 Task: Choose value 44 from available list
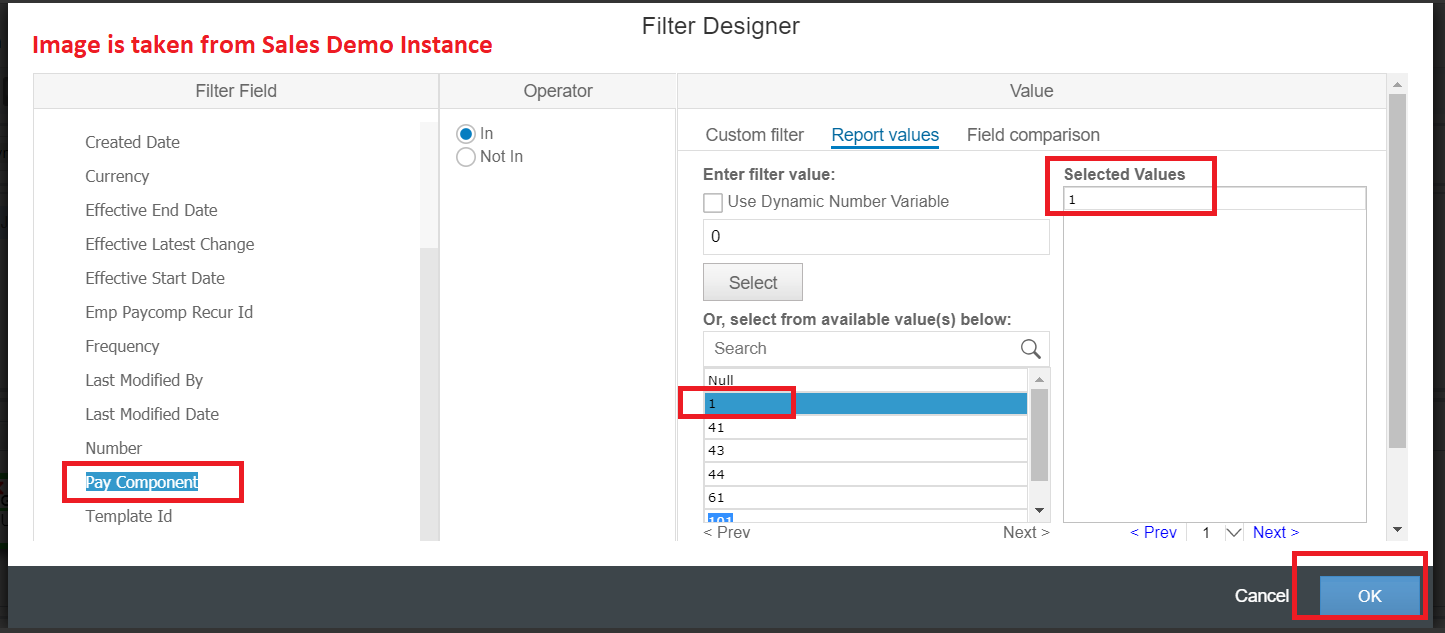(x=866, y=474)
